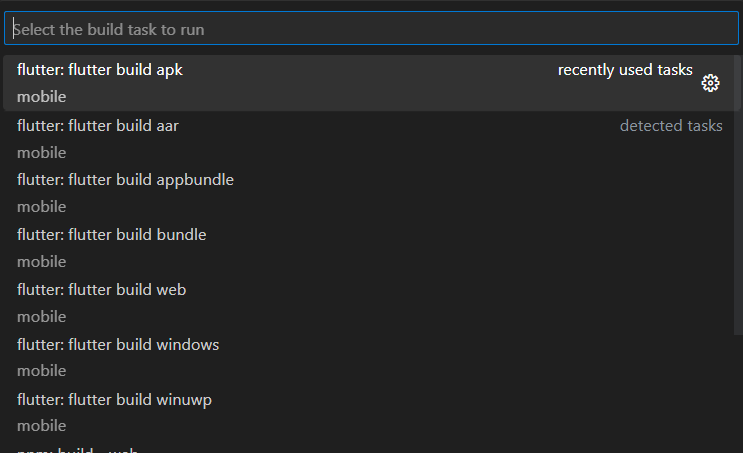Click the build task search input field

[x=371, y=28]
